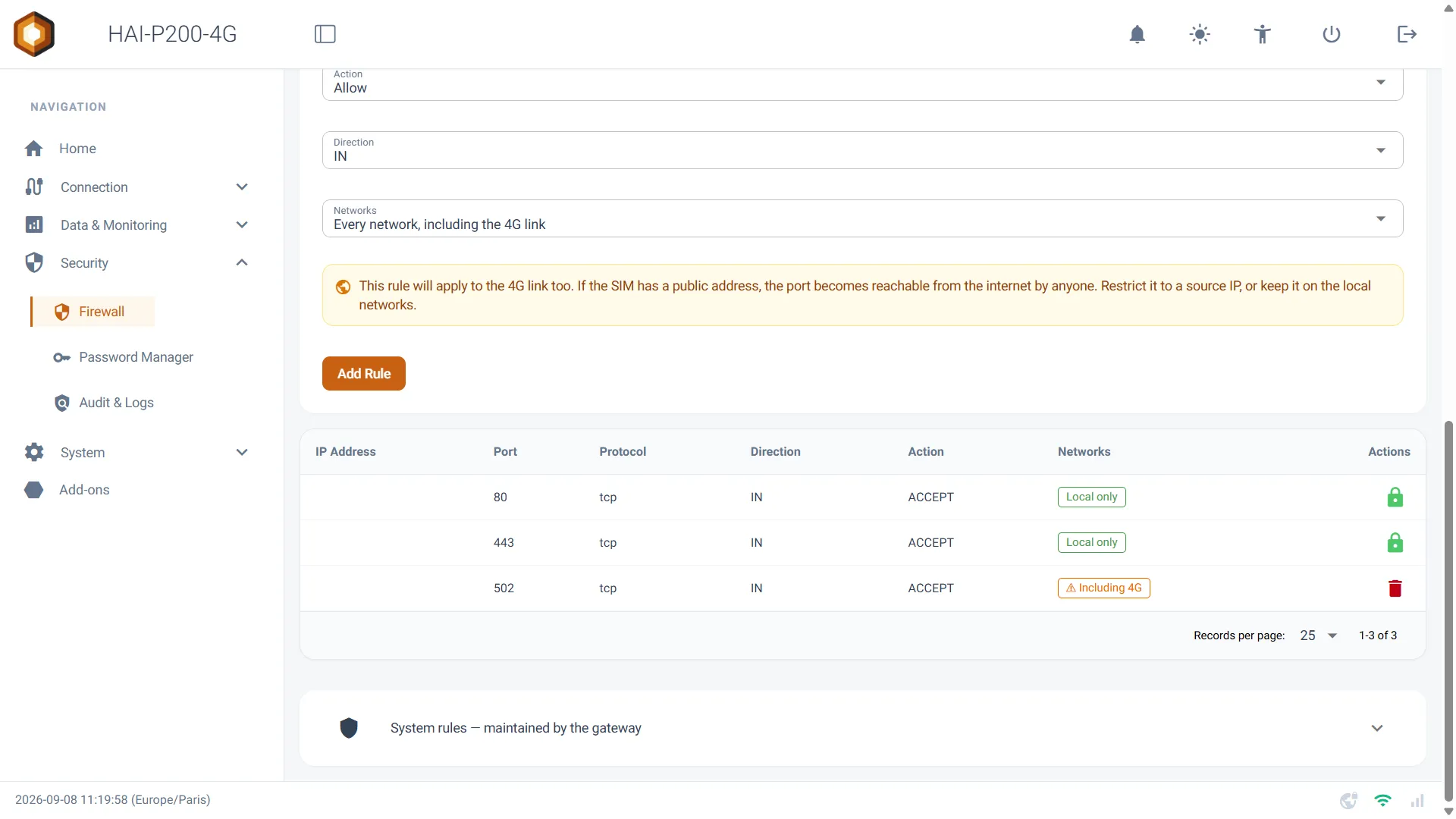This screenshot has height=819, width=1456.
Task: Click the HAI gateway logo
Action: coord(34,34)
